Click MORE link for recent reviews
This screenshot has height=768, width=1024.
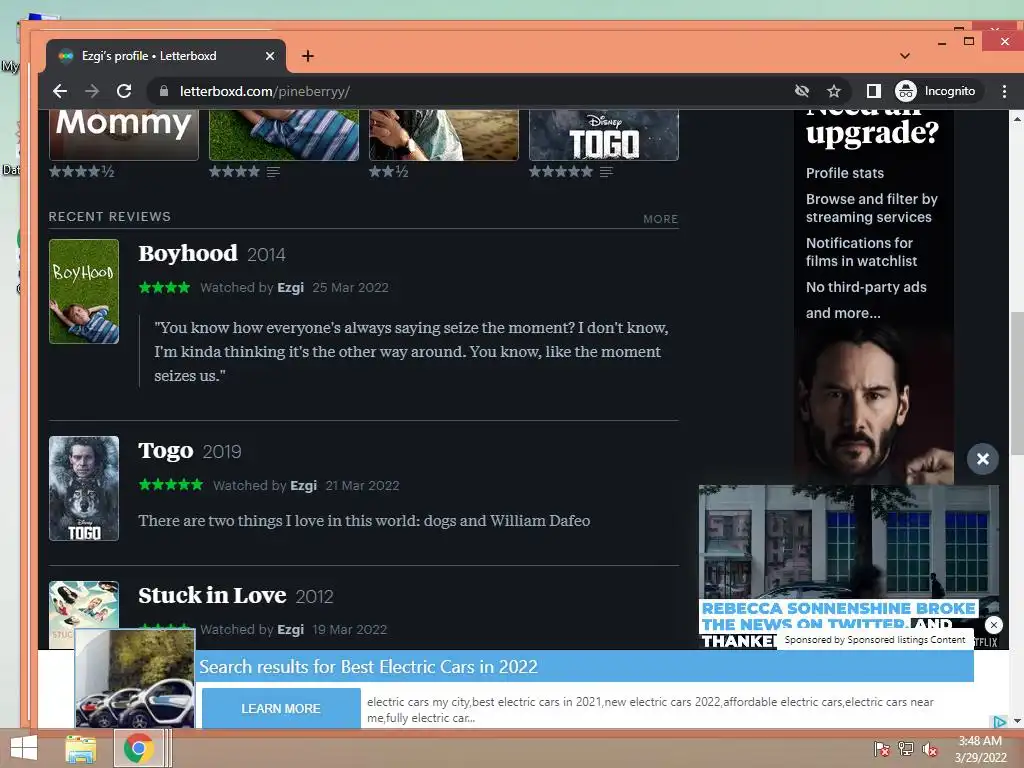click(x=660, y=219)
